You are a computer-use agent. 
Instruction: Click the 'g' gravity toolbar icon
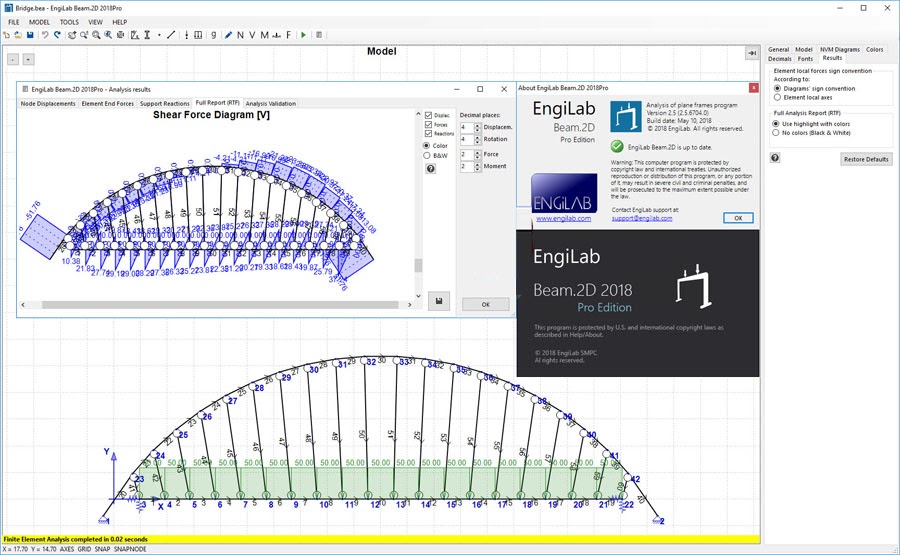tap(214, 35)
